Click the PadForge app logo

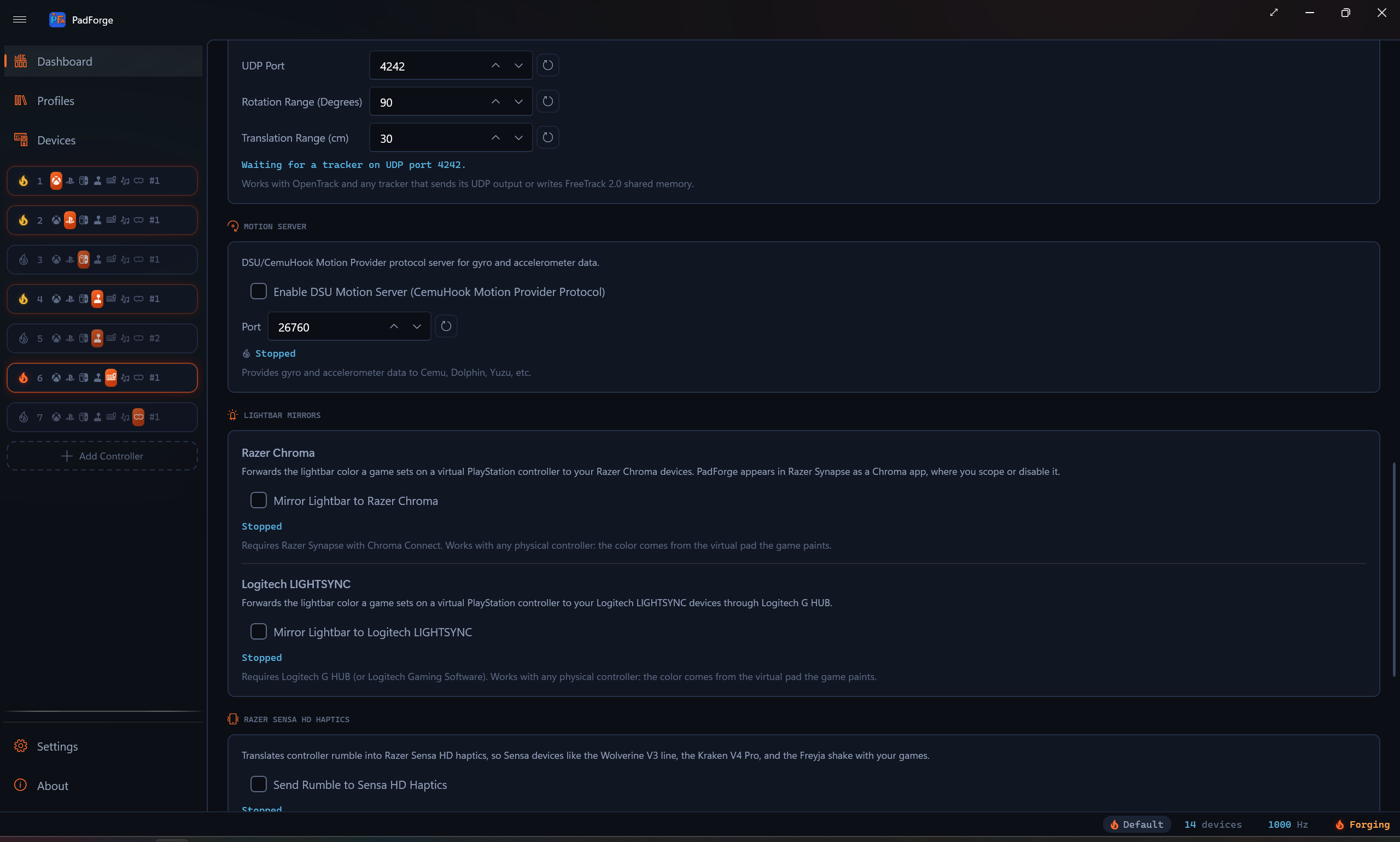click(57, 20)
